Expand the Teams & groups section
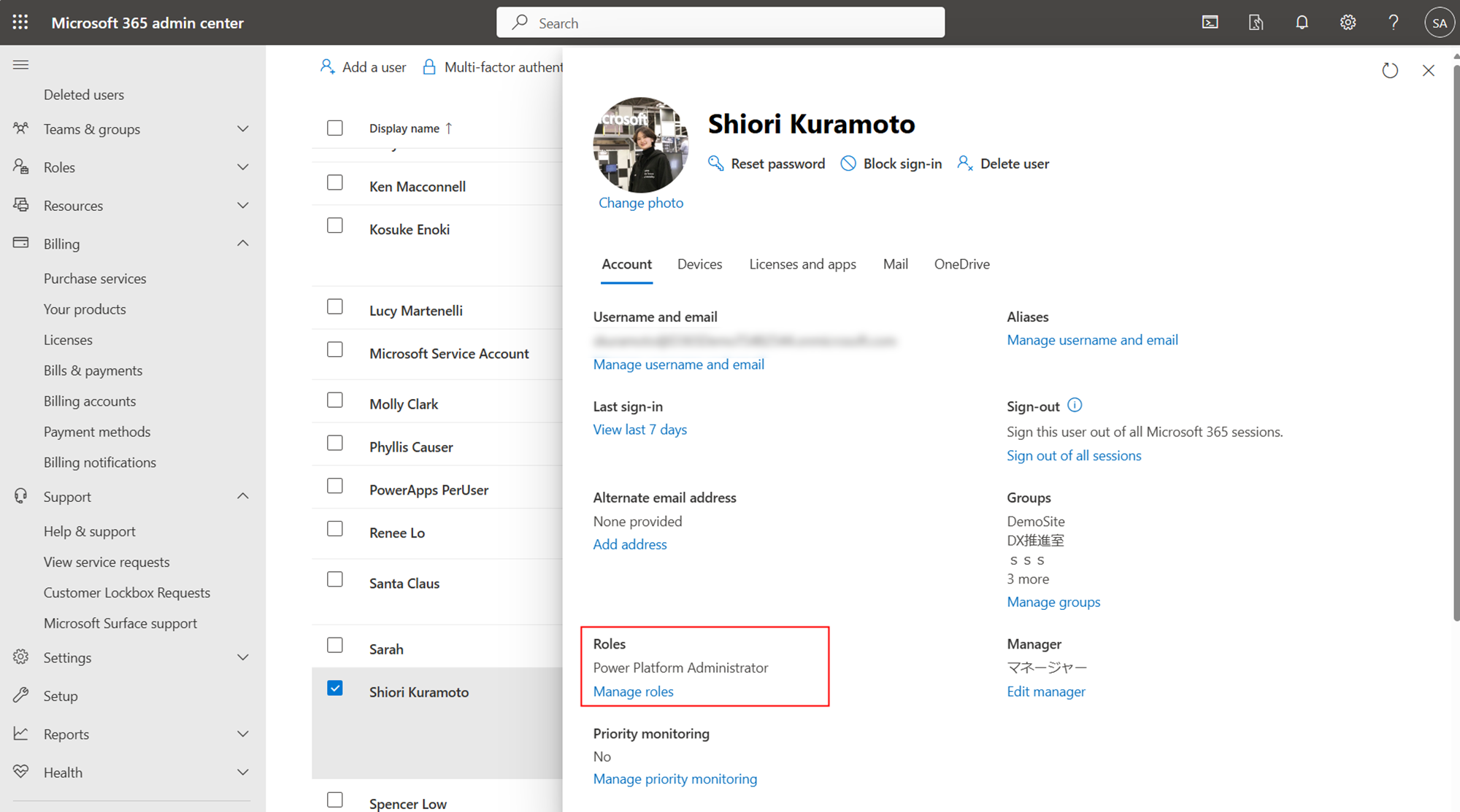Image resolution: width=1460 pixels, height=812 pixels. click(243, 129)
